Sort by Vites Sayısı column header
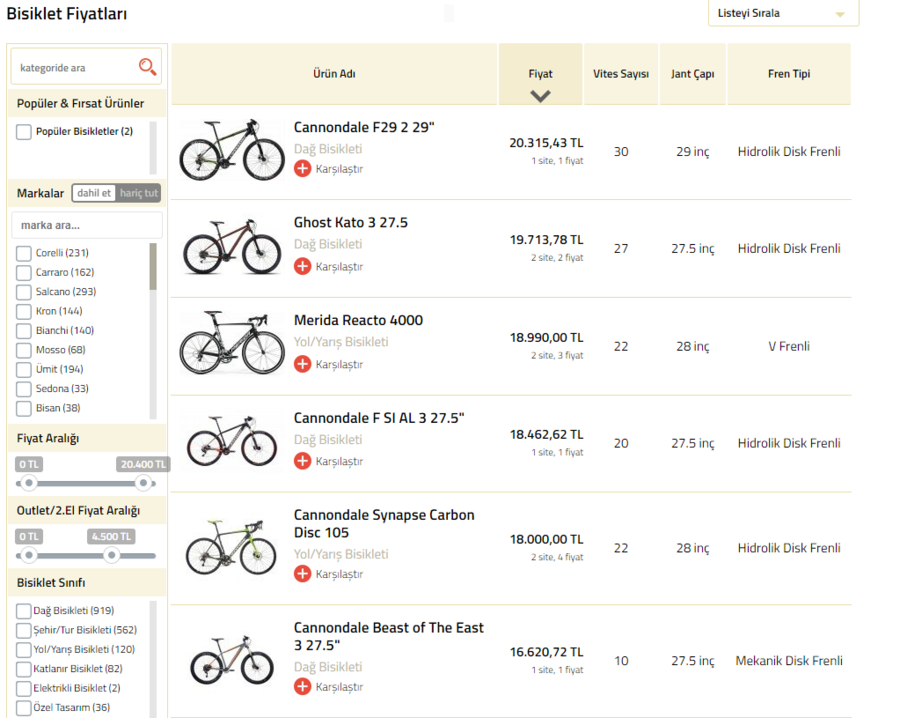 coord(620,74)
